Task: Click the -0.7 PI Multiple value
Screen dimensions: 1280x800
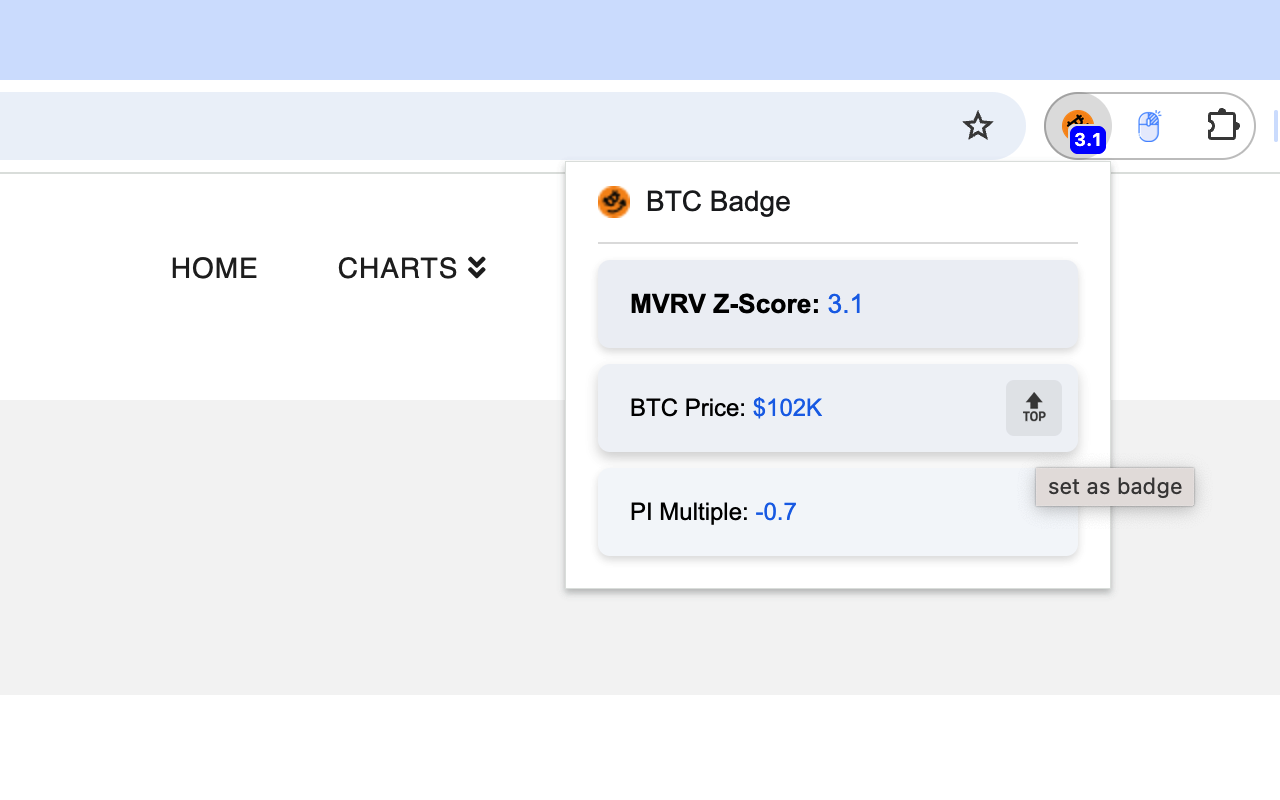Action: (777, 511)
